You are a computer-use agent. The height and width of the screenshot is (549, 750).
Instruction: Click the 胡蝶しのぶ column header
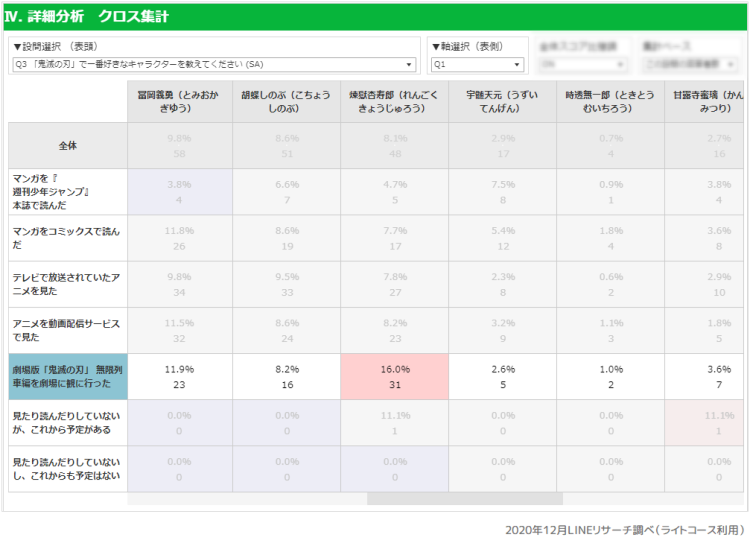[285, 100]
